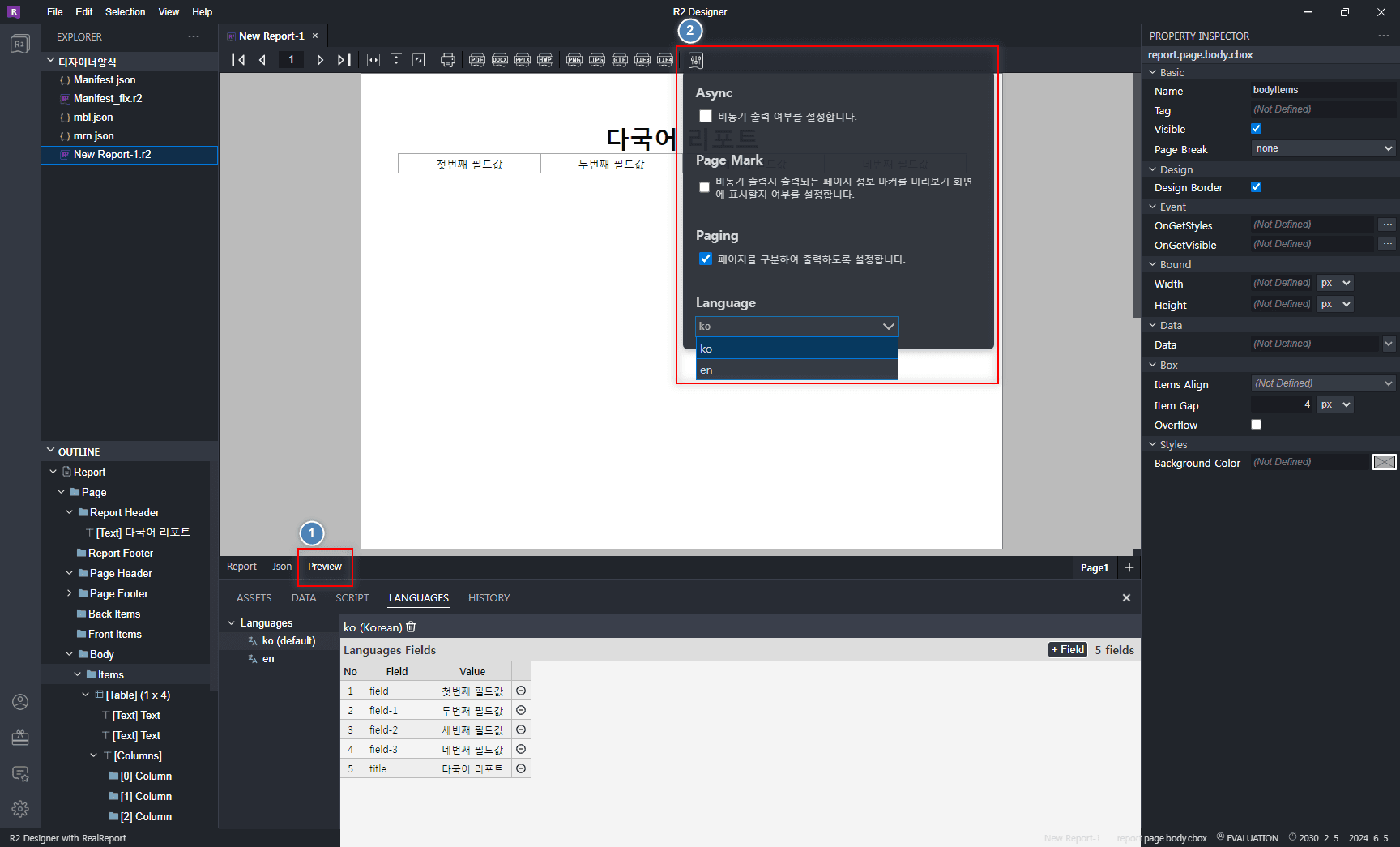The width and height of the screenshot is (1400, 847).
Task: Open the Items Align dropdown
Action: coord(1324,383)
